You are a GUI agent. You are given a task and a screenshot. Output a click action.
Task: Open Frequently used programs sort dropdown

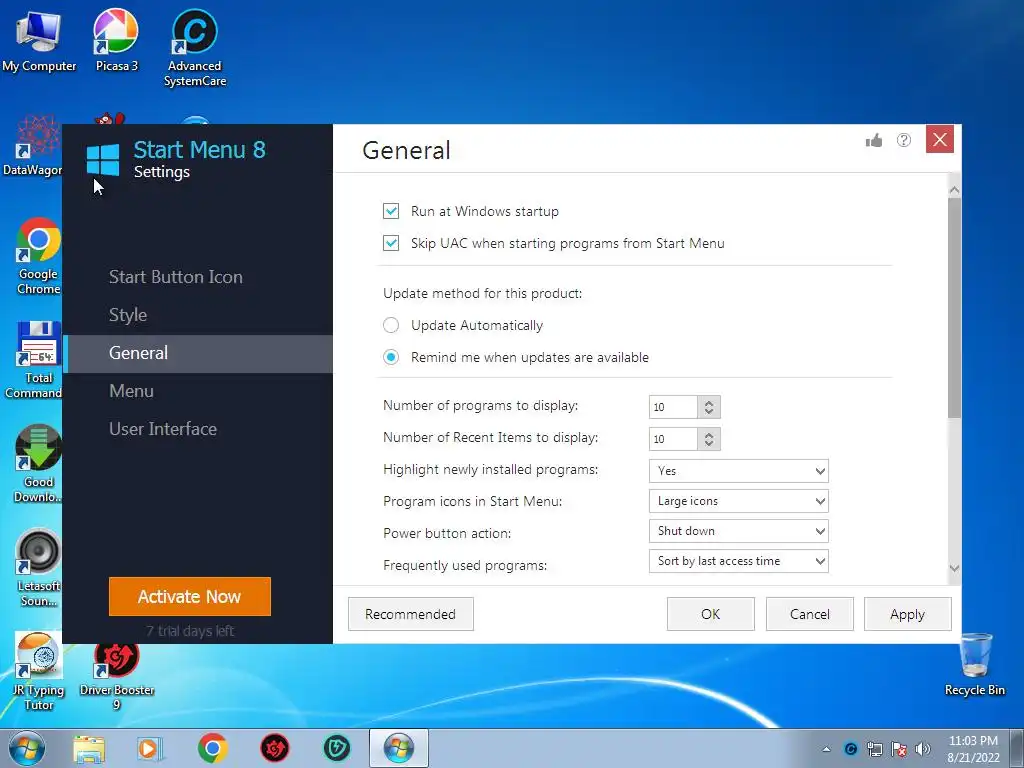739,561
